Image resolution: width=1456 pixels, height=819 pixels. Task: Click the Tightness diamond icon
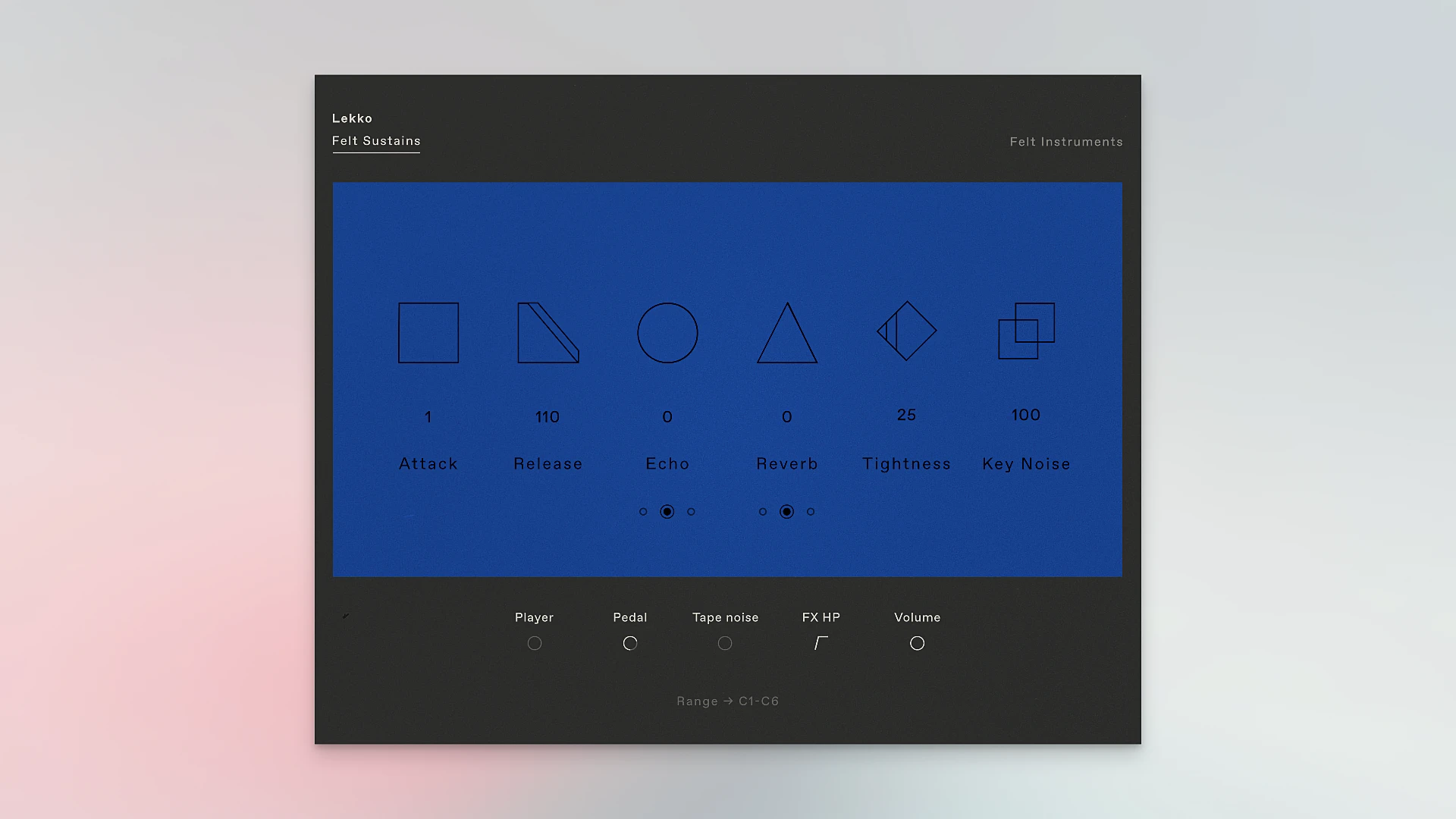(907, 331)
